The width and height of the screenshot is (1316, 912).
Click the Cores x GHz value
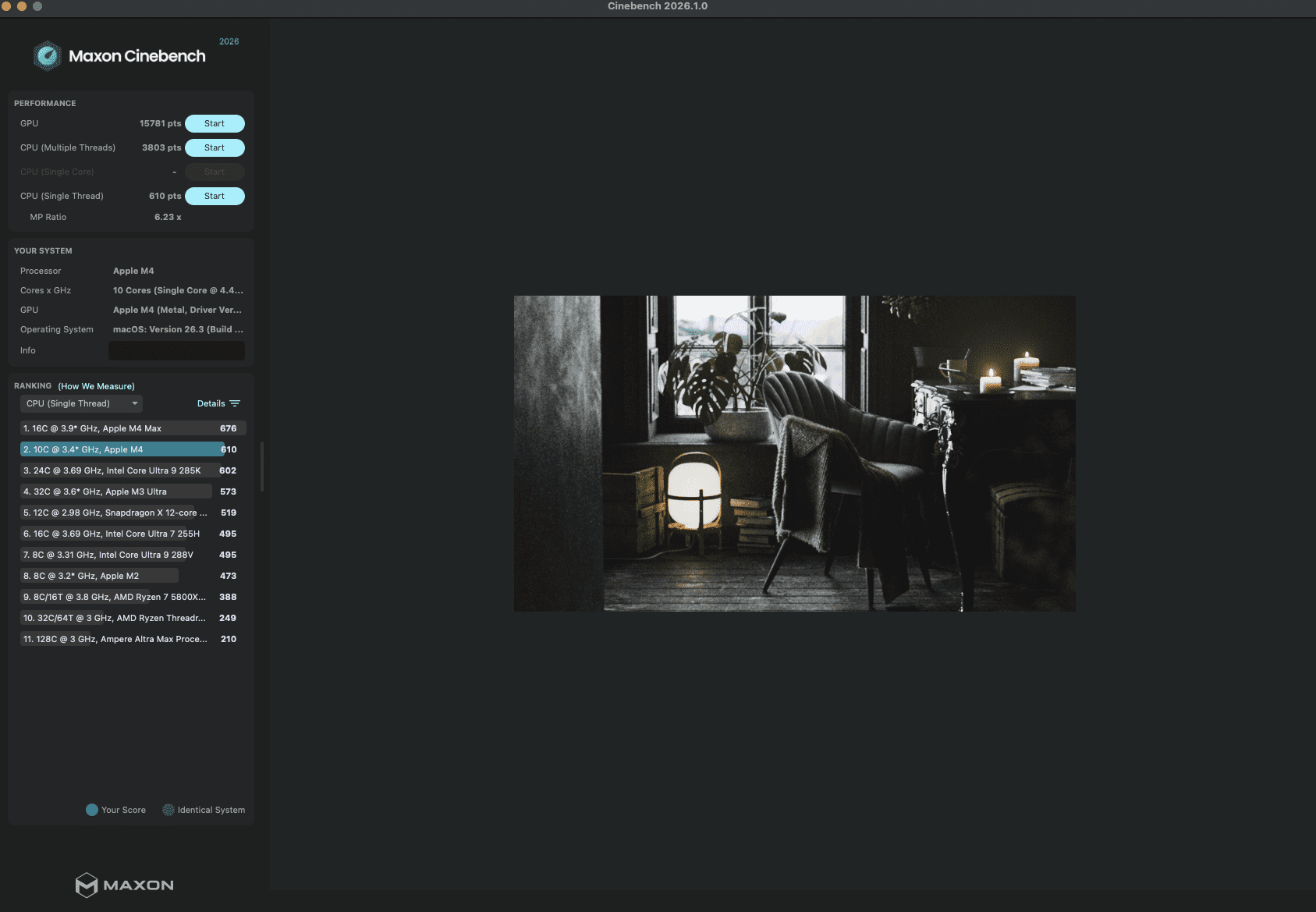(x=178, y=290)
